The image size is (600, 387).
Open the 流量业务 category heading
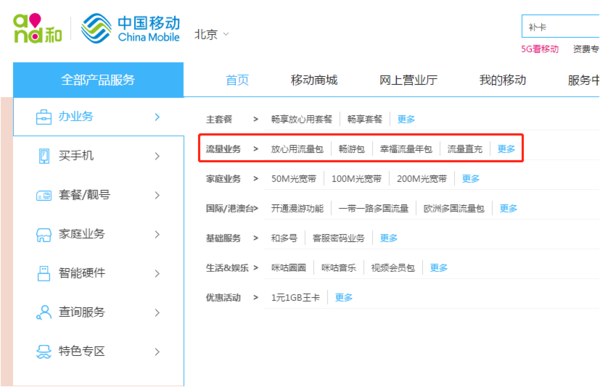(x=223, y=149)
